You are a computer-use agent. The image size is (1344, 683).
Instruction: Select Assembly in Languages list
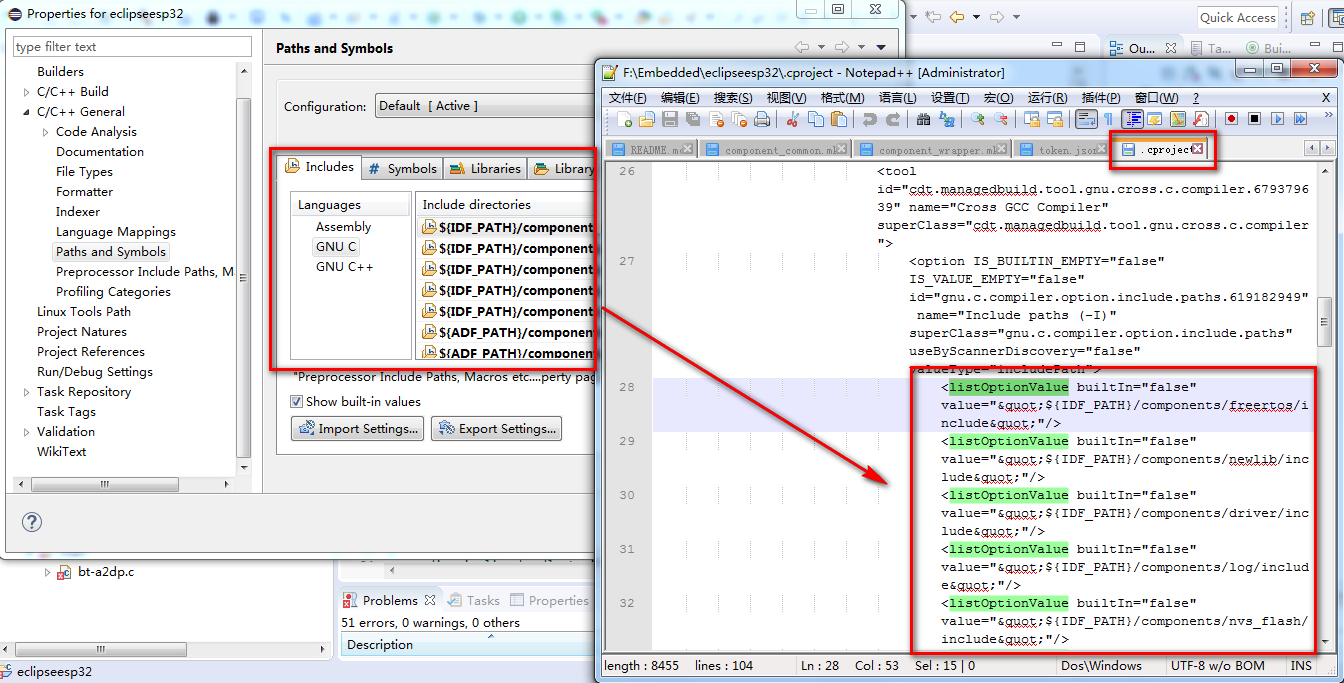[343, 227]
